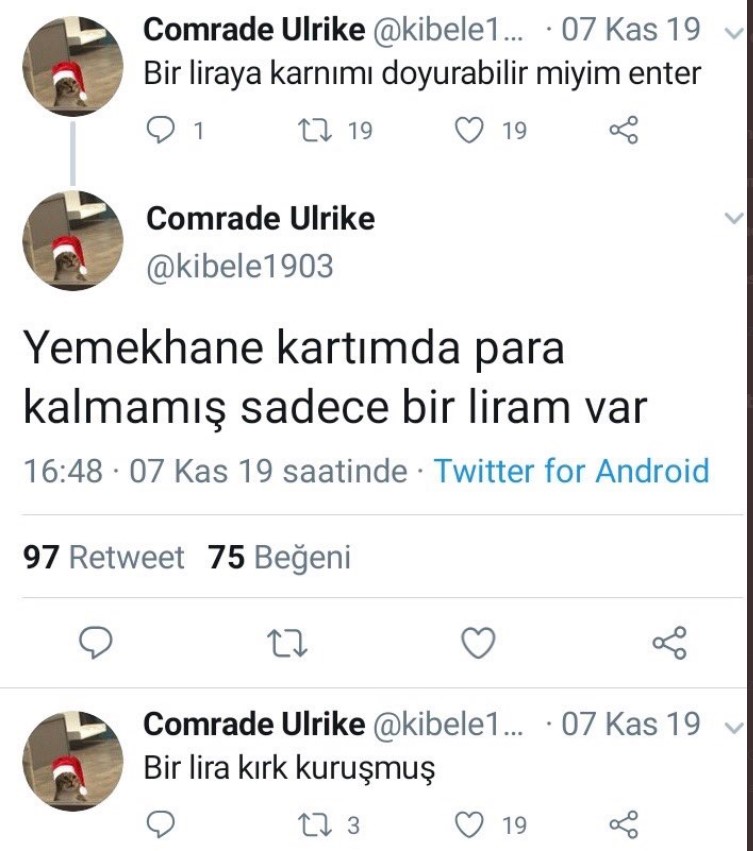
Task: View the 97 Retweet list
Action: (x=103, y=558)
